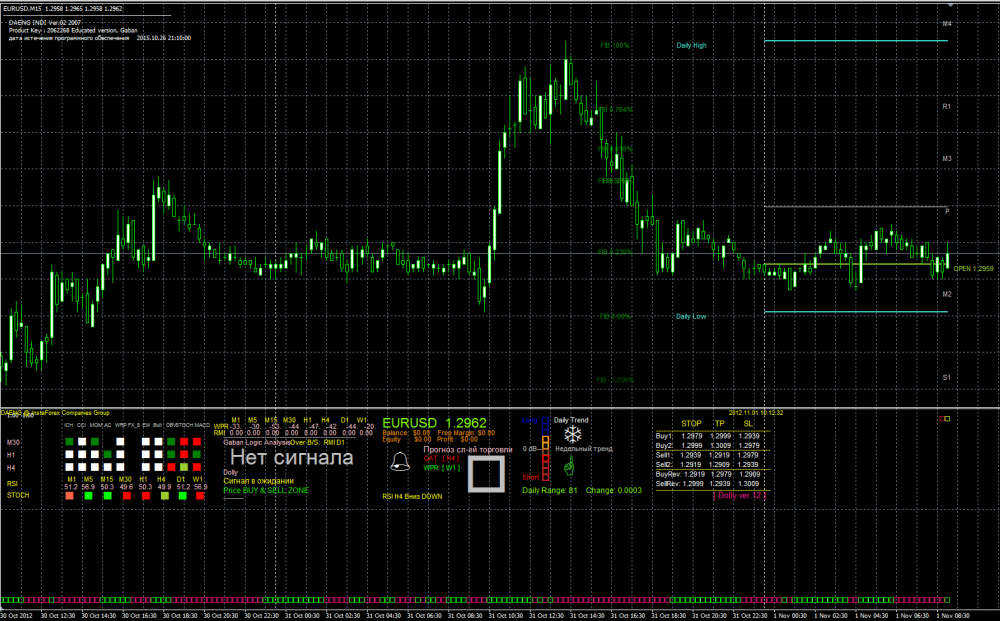Click the 'S1' pivot level label
1000x621 pixels.
[946, 377]
